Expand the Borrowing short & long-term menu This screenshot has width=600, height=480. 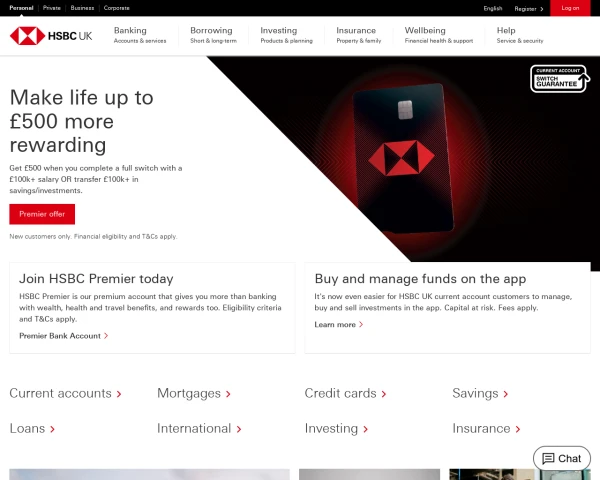[x=214, y=35]
